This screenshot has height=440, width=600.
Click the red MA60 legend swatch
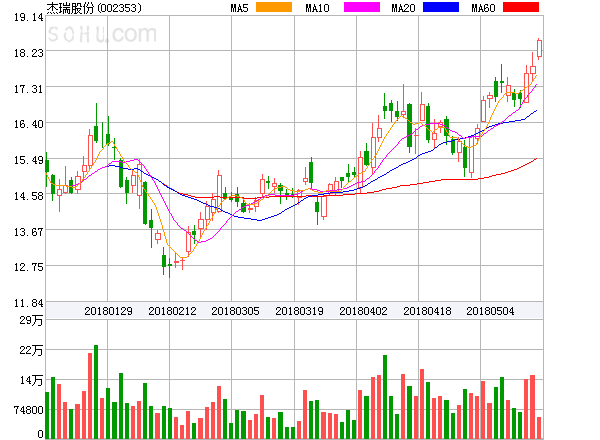tap(521, 7)
